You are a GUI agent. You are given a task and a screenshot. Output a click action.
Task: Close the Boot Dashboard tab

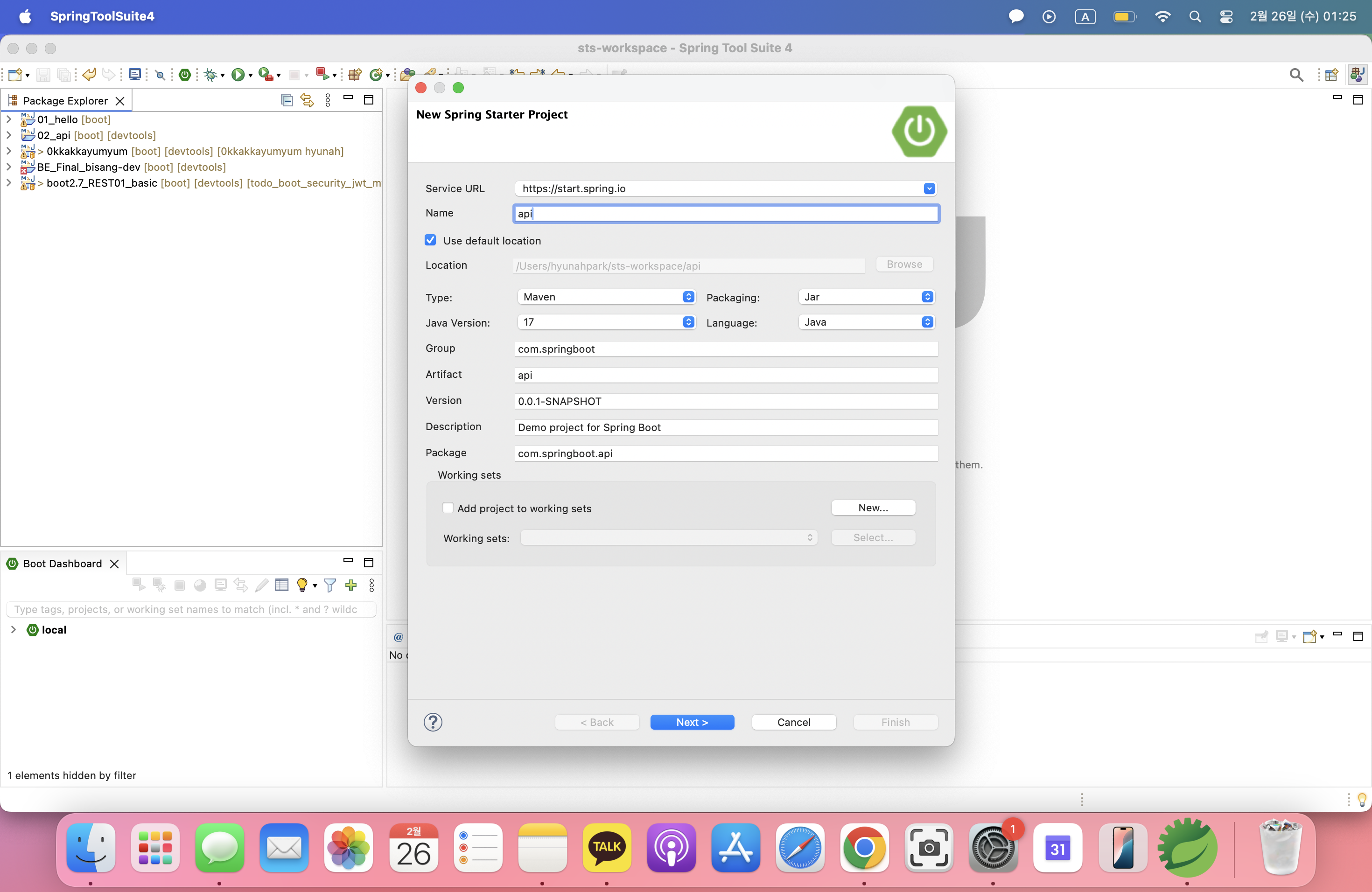(114, 564)
